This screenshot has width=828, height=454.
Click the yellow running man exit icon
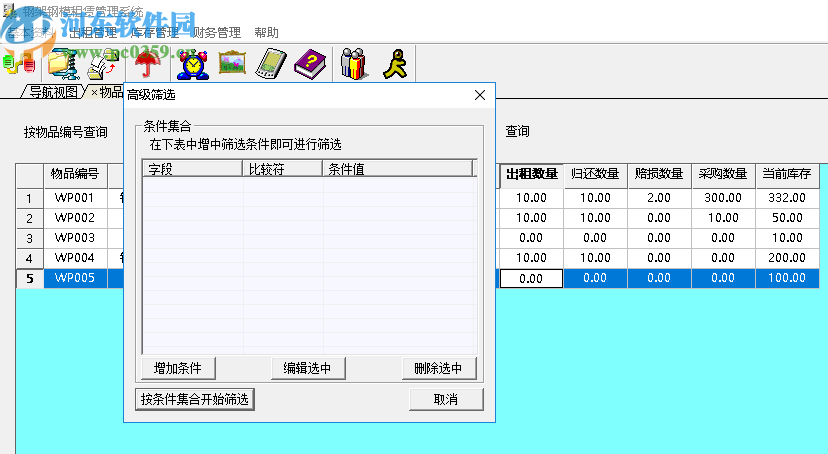(x=396, y=64)
